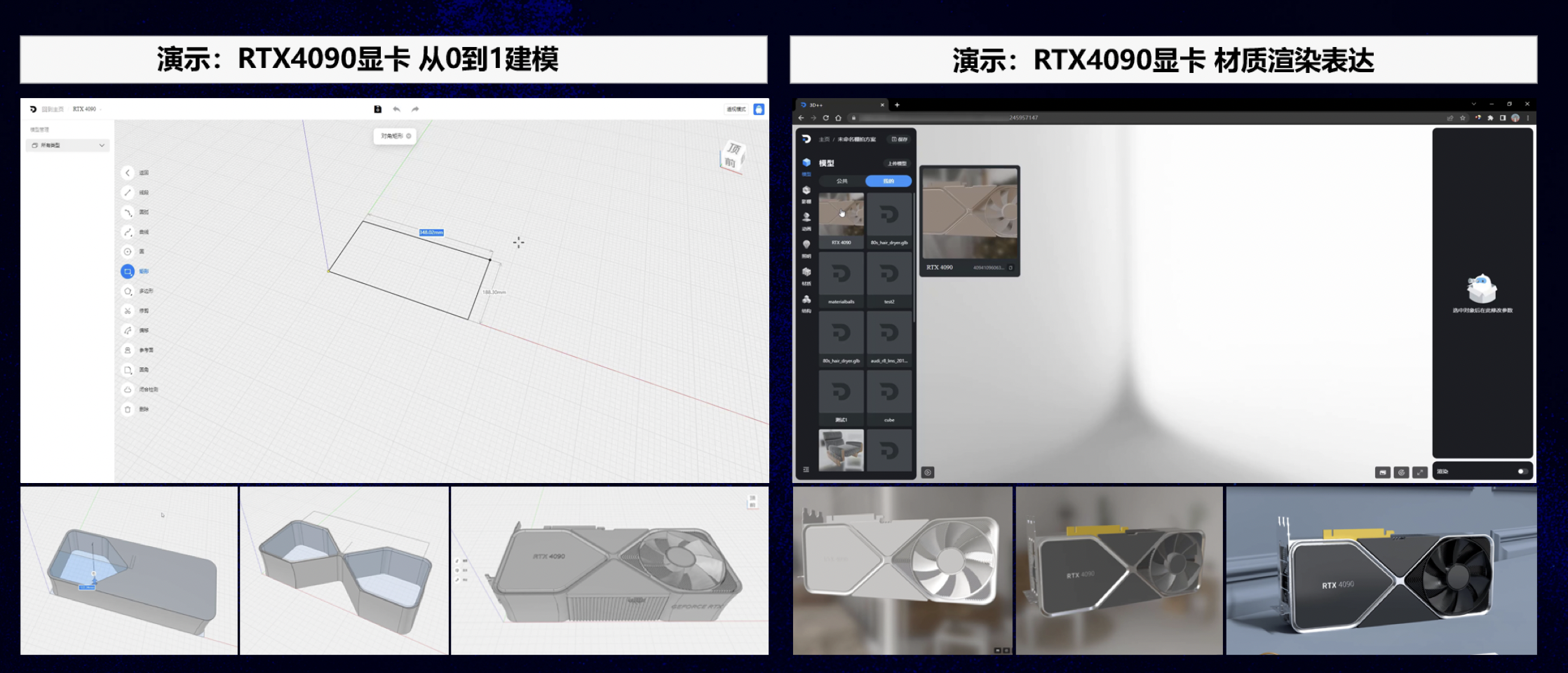Click the 上传模型 upload model button
The height and width of the screenshot is (673, 1568).
(x=897, y=163)
